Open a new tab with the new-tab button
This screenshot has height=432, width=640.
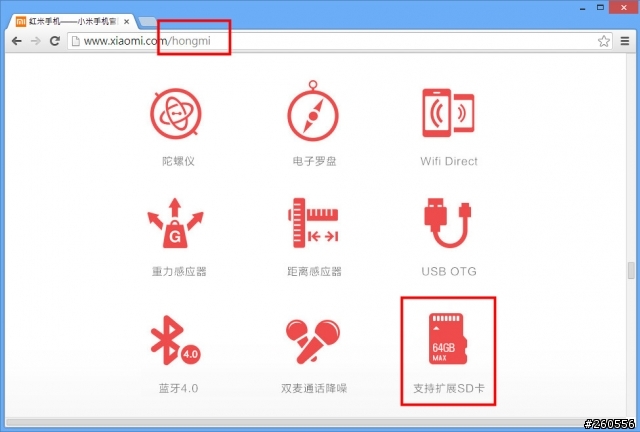(147, 22)
